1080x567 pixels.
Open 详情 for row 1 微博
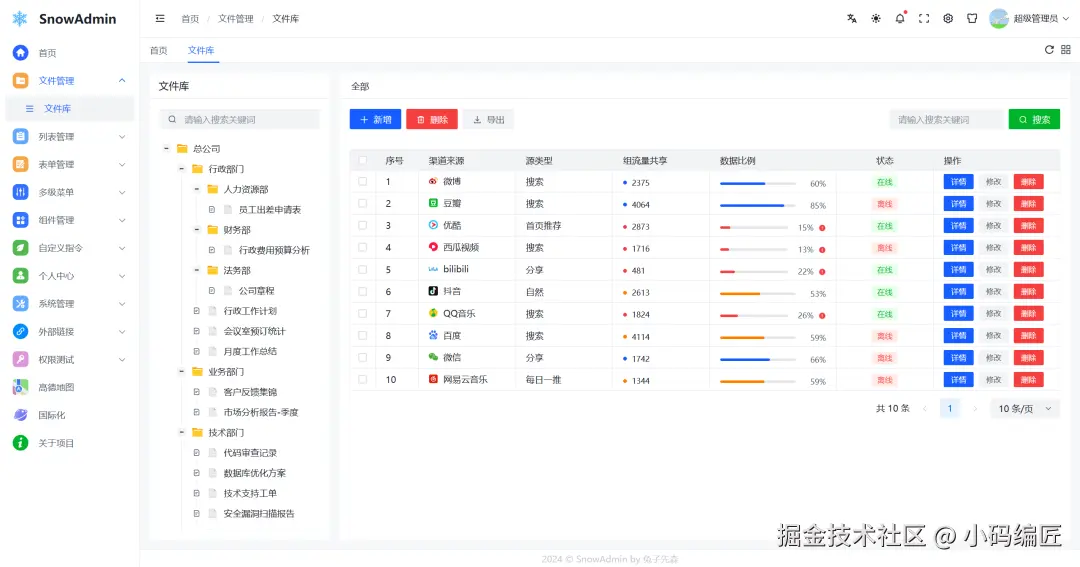959,182
